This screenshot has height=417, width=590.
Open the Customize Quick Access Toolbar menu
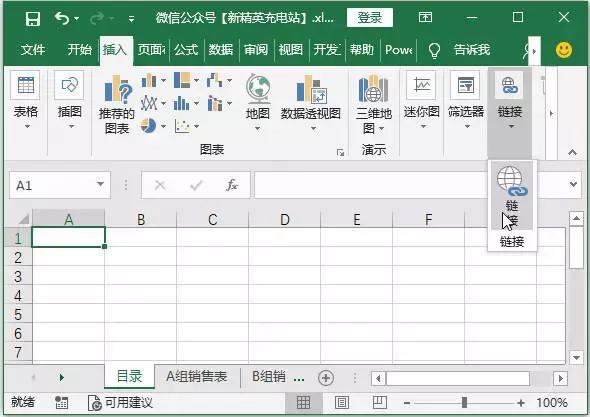(131, 18)
